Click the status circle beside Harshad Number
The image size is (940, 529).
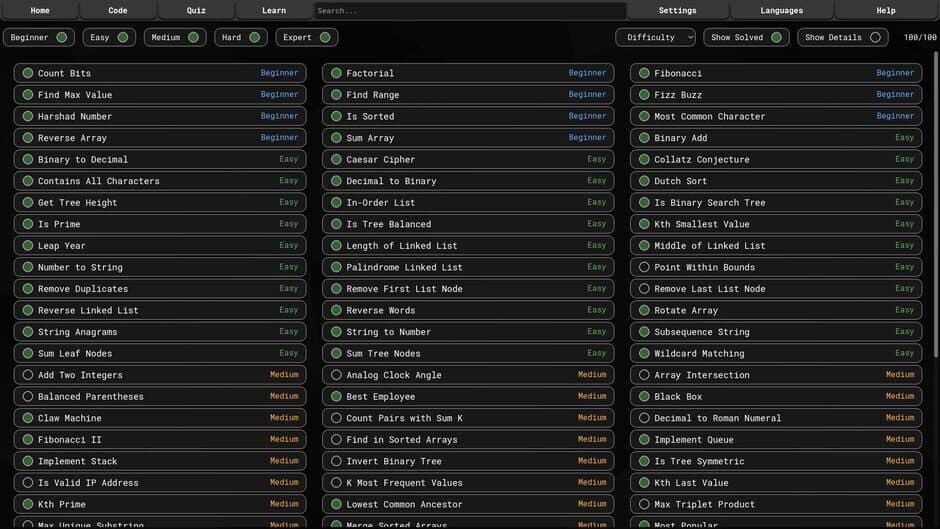coord(28,116)
